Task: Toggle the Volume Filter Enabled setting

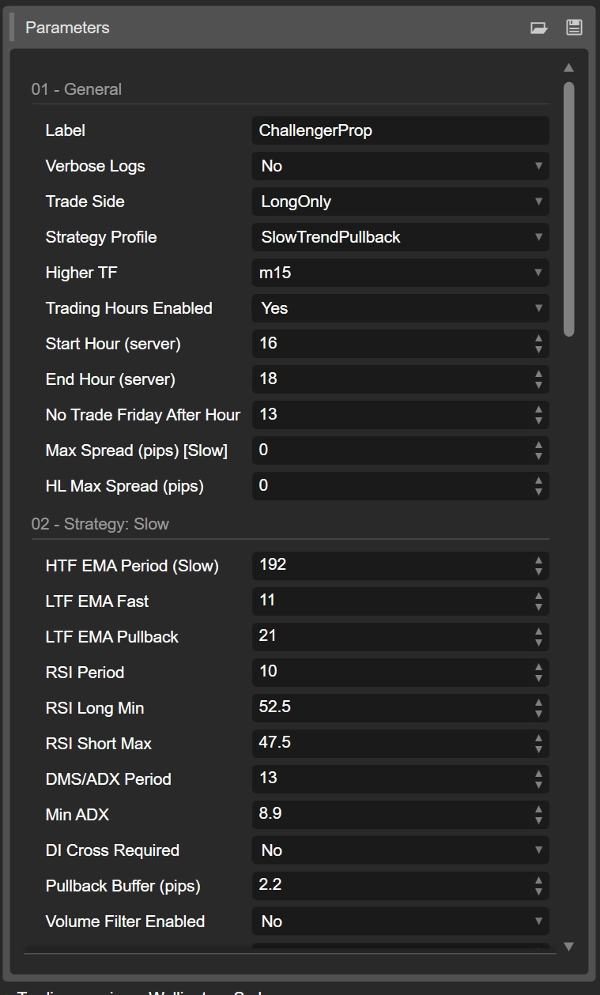Action: pos(399,921)
